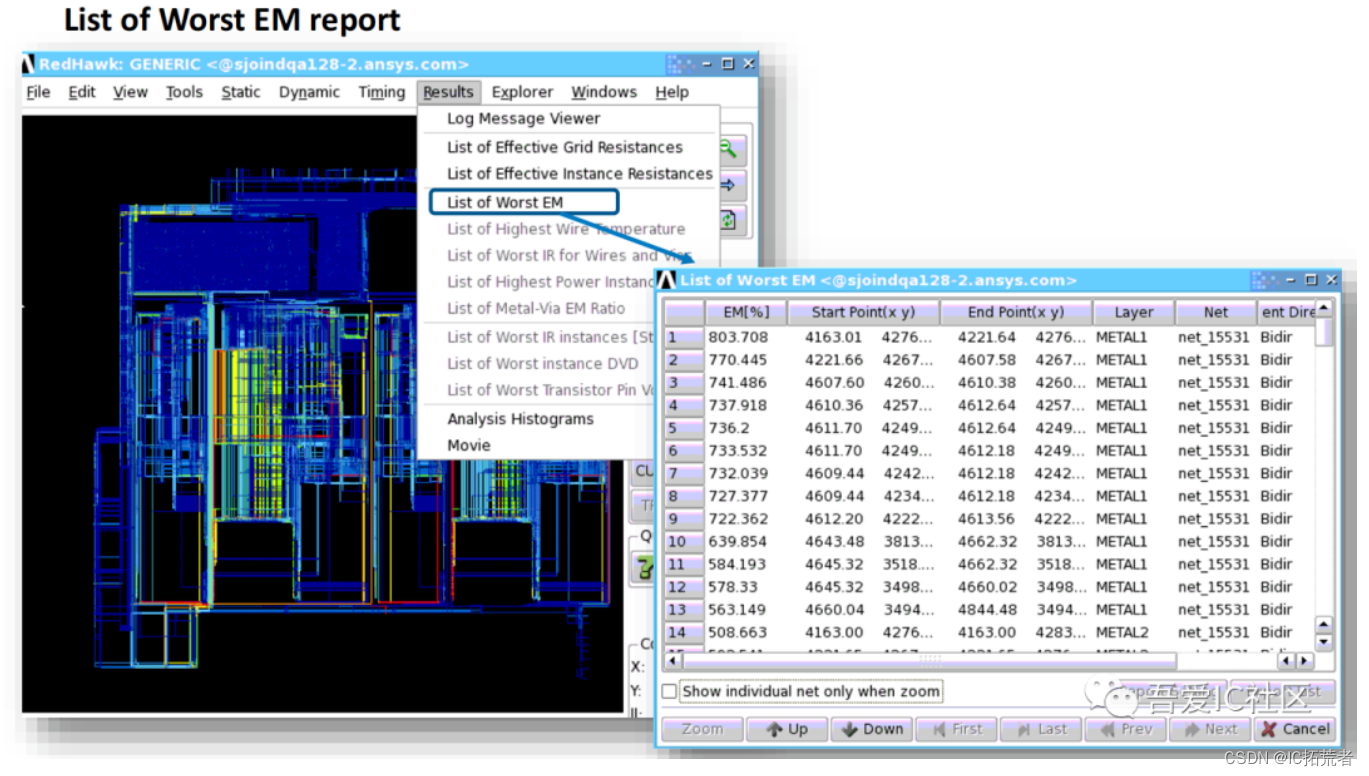Click the Last button

point(1041,729)
